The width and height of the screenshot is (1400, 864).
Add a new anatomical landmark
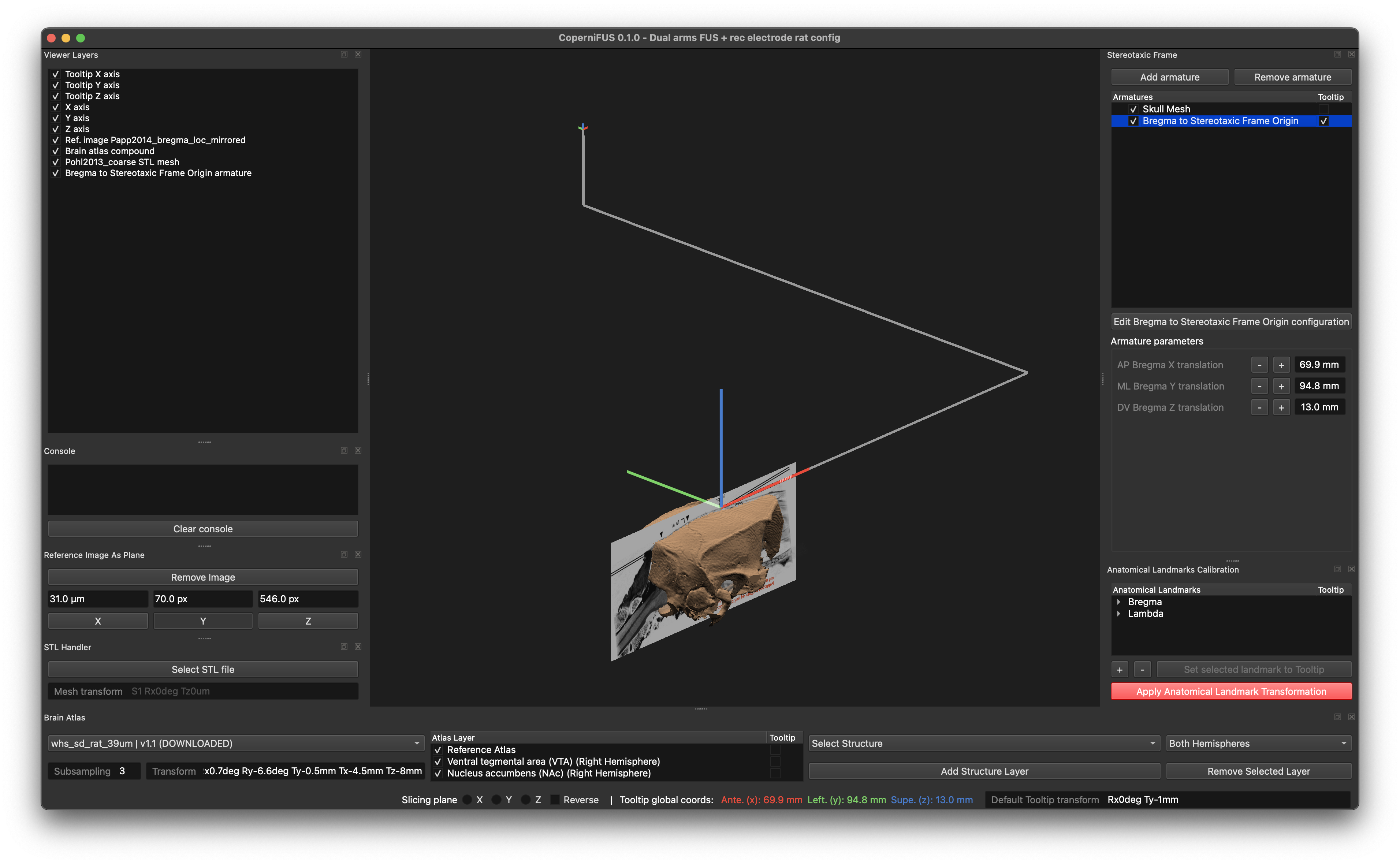click(1120, 669)
